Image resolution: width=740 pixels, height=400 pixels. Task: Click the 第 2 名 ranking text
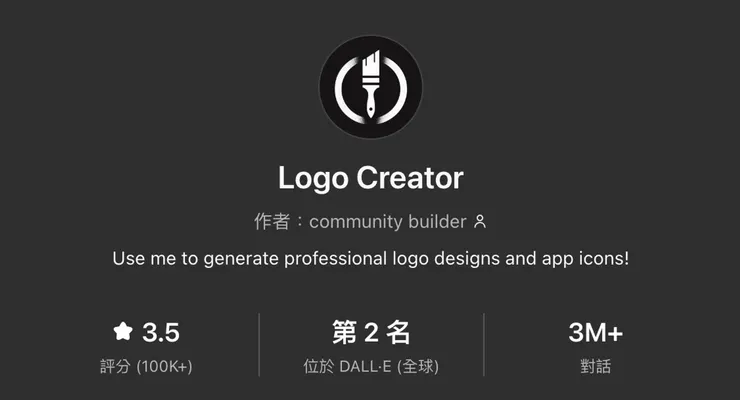pyautogui.click(x=371, y=332)
